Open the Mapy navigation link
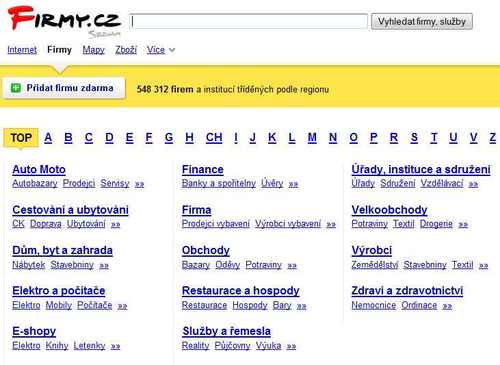Screen dimensions: 500x365 (x=94, y=50)
